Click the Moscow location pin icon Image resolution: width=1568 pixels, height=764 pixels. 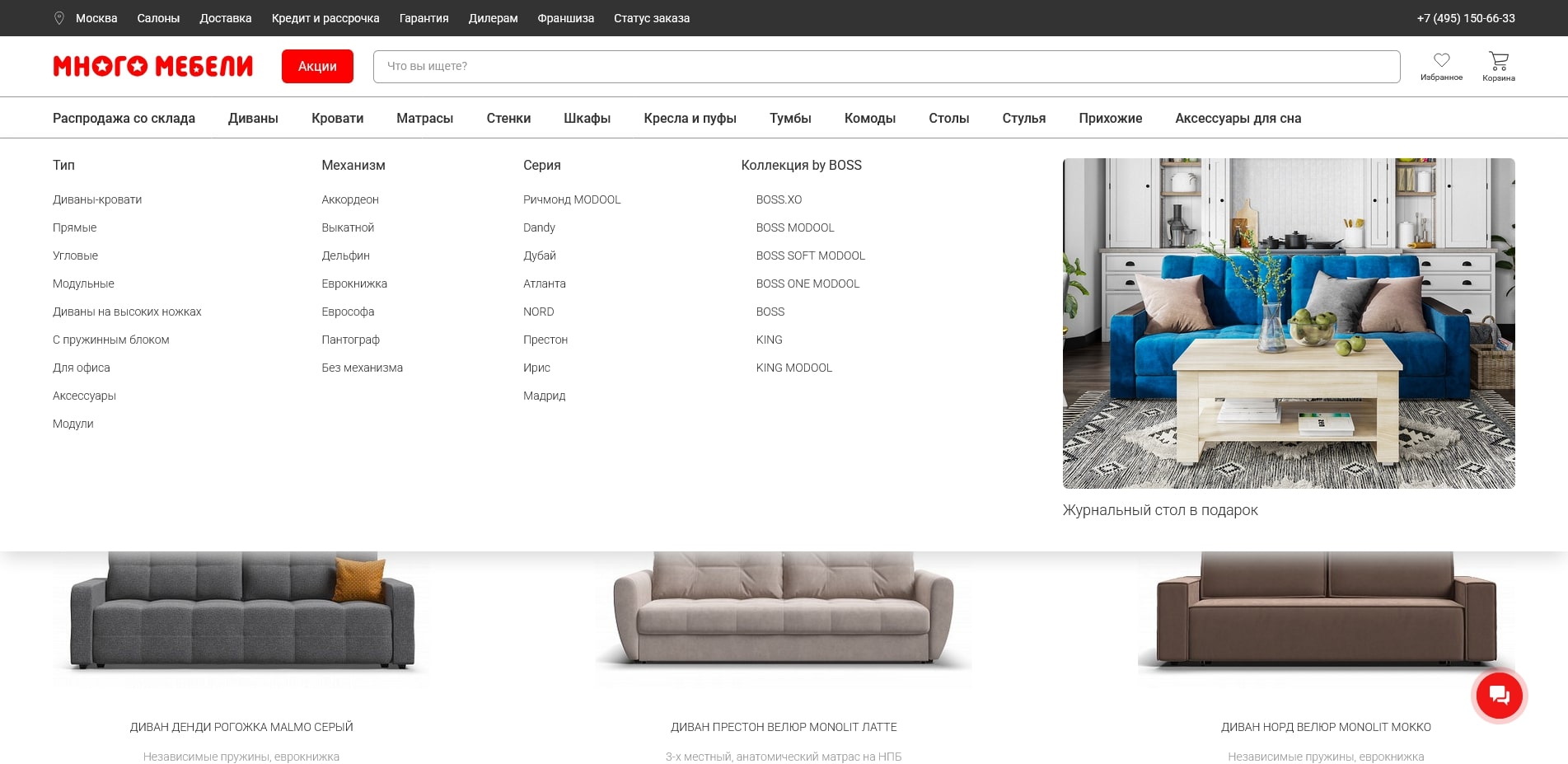pyautogui.click(x=59, y=18)
